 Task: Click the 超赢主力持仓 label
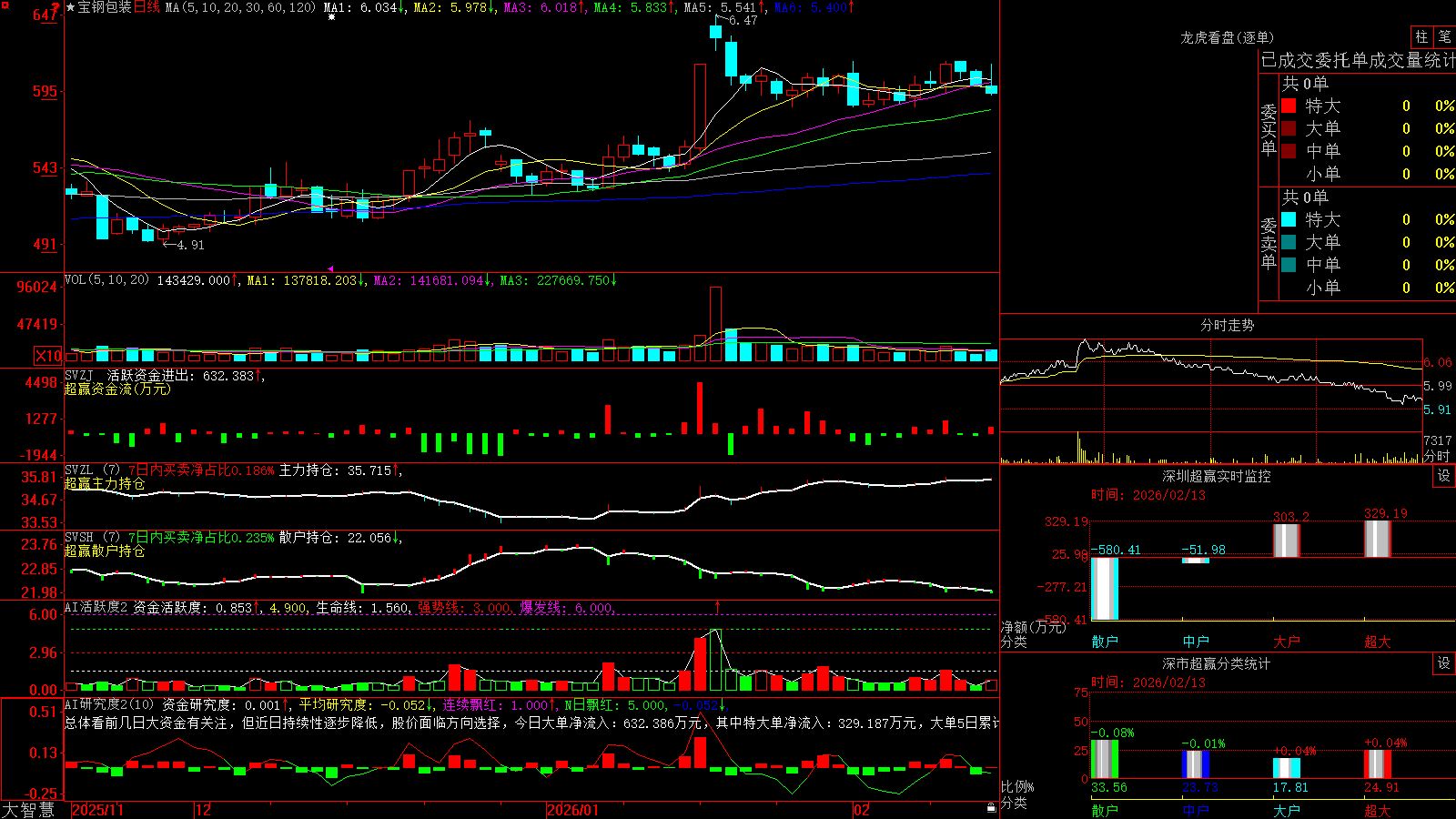click(x=105, y=483)
